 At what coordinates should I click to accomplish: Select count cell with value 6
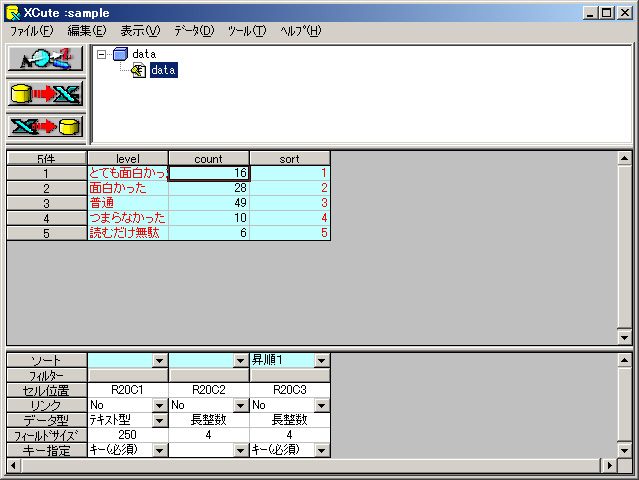pos(209,233)
